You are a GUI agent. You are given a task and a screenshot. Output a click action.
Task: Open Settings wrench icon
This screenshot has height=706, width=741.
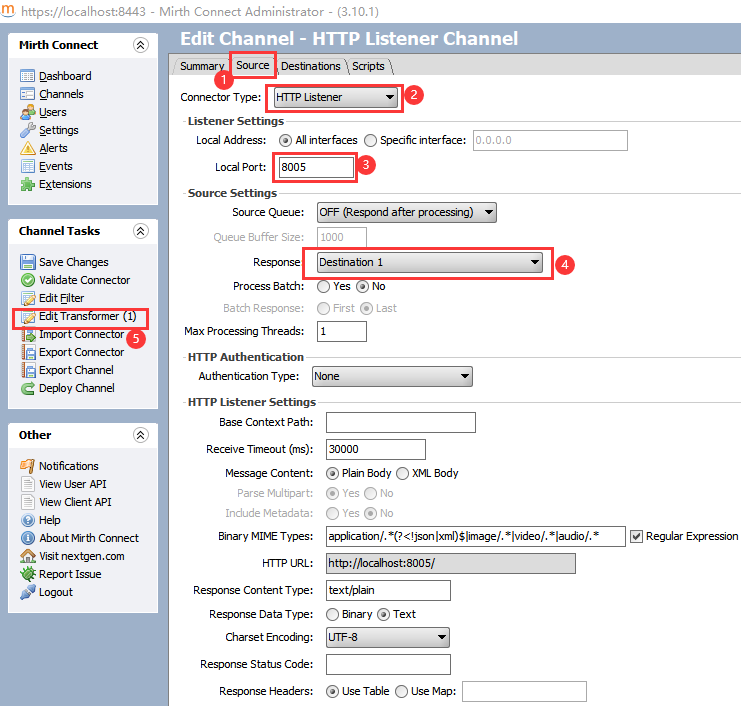27,130
